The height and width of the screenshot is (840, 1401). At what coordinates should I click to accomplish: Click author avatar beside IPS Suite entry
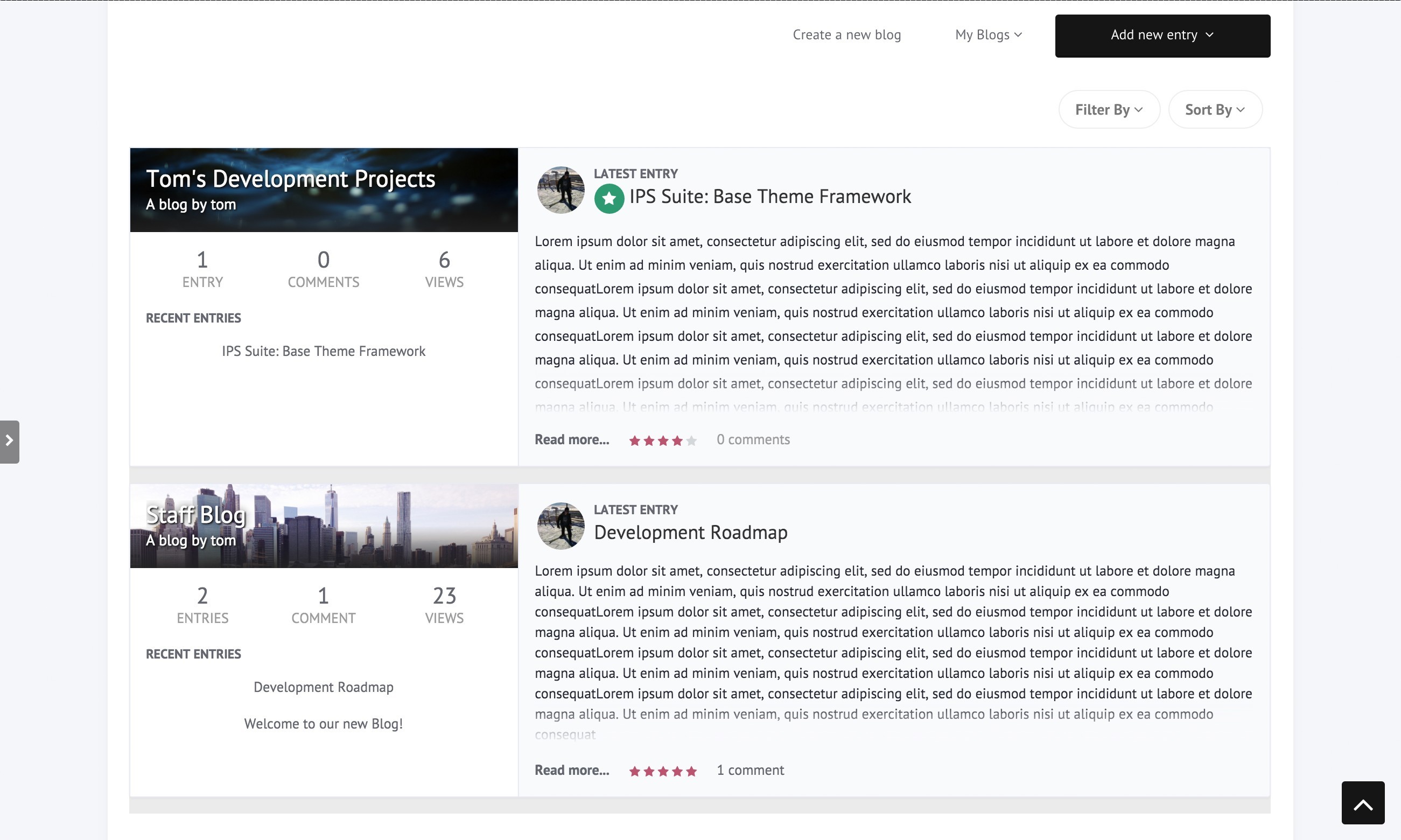[x=560, y=190]
